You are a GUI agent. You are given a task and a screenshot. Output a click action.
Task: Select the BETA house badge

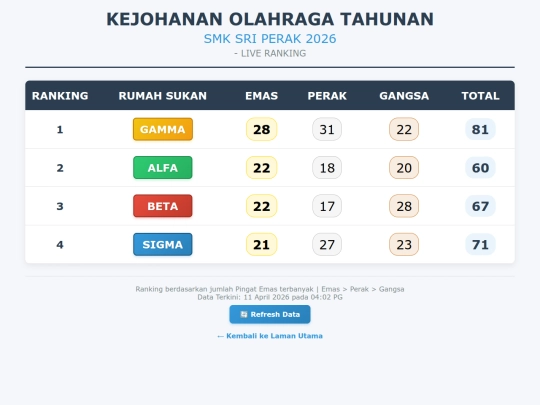pyautogui.click(x=163, y=206)
